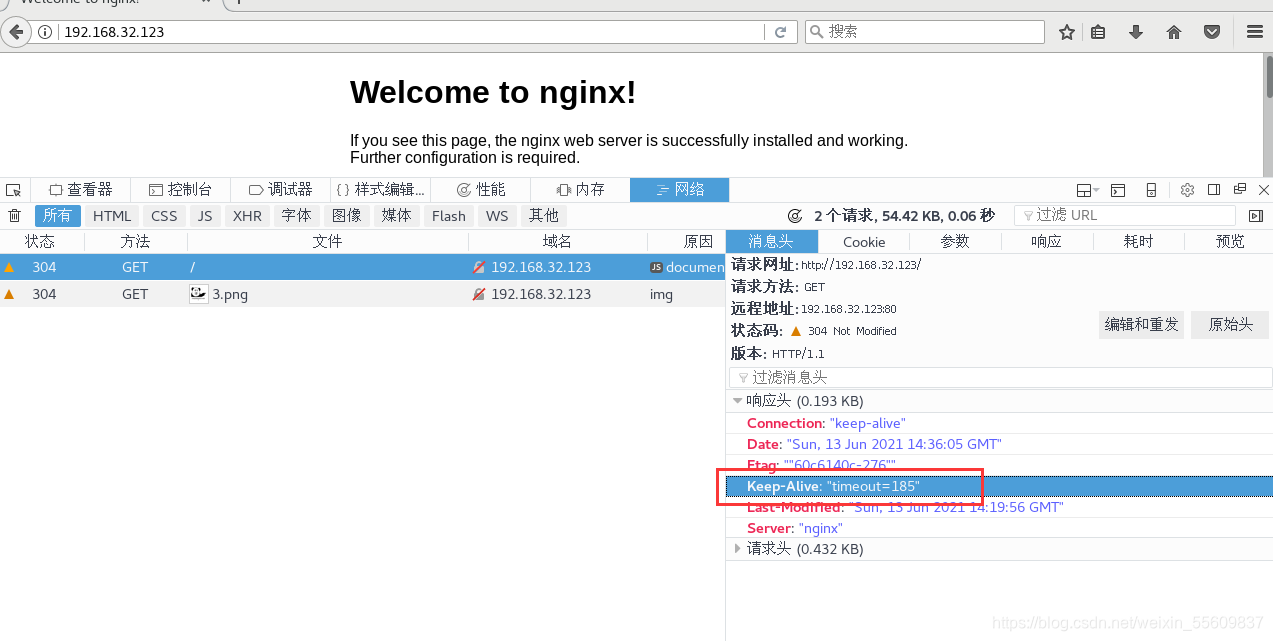Open site info icon in address bar
Screen dimensions: 1273x641
tap(45, 32)
